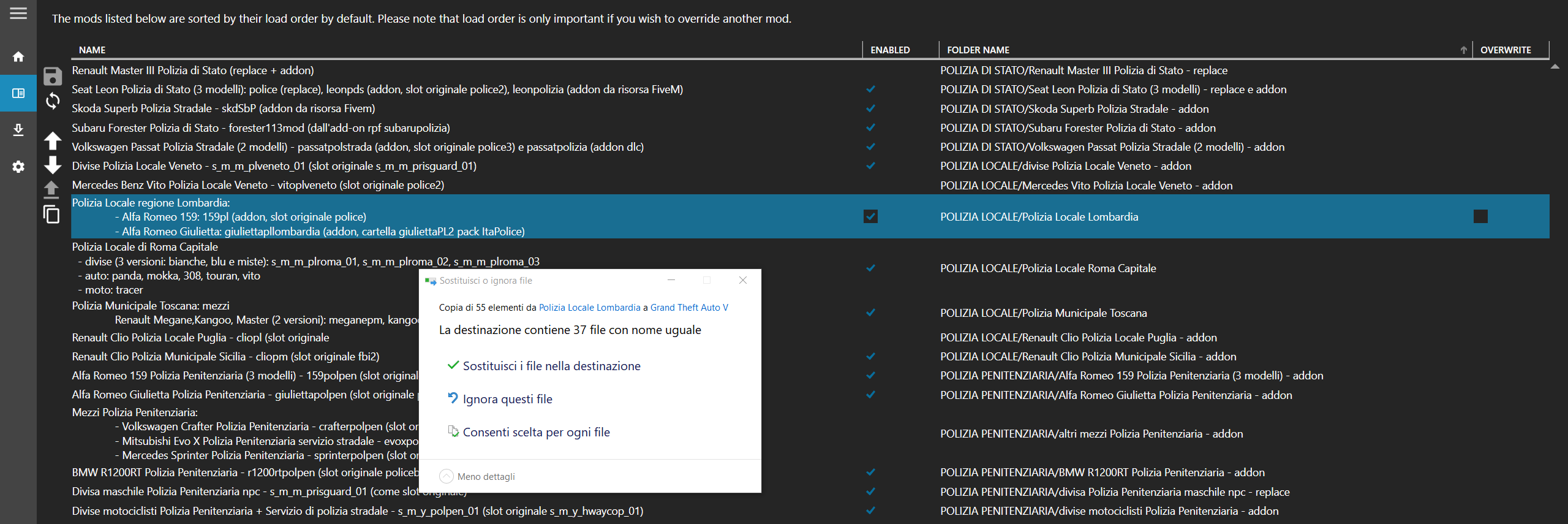Click the save load order icon

coord(53,76)
